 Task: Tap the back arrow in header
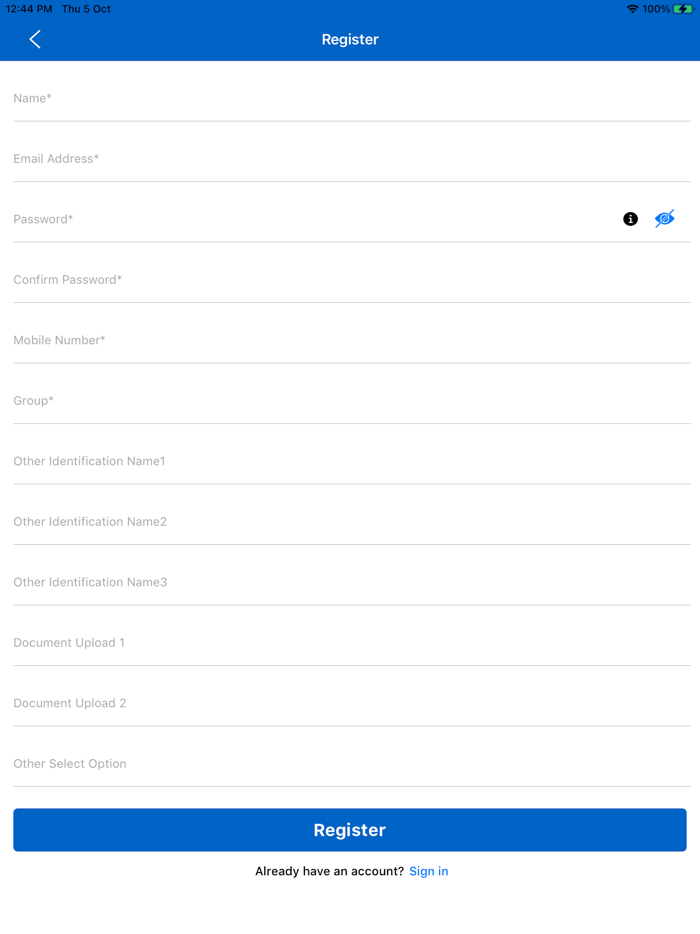click(x=35, y=39)
